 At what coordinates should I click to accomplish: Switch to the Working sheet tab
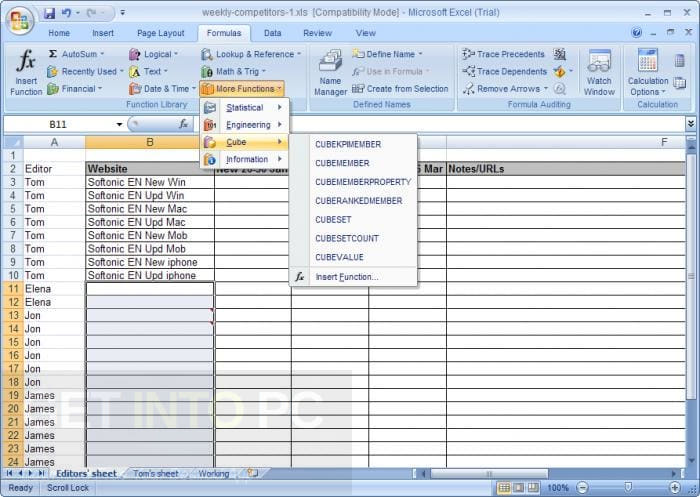pos(213,474)
